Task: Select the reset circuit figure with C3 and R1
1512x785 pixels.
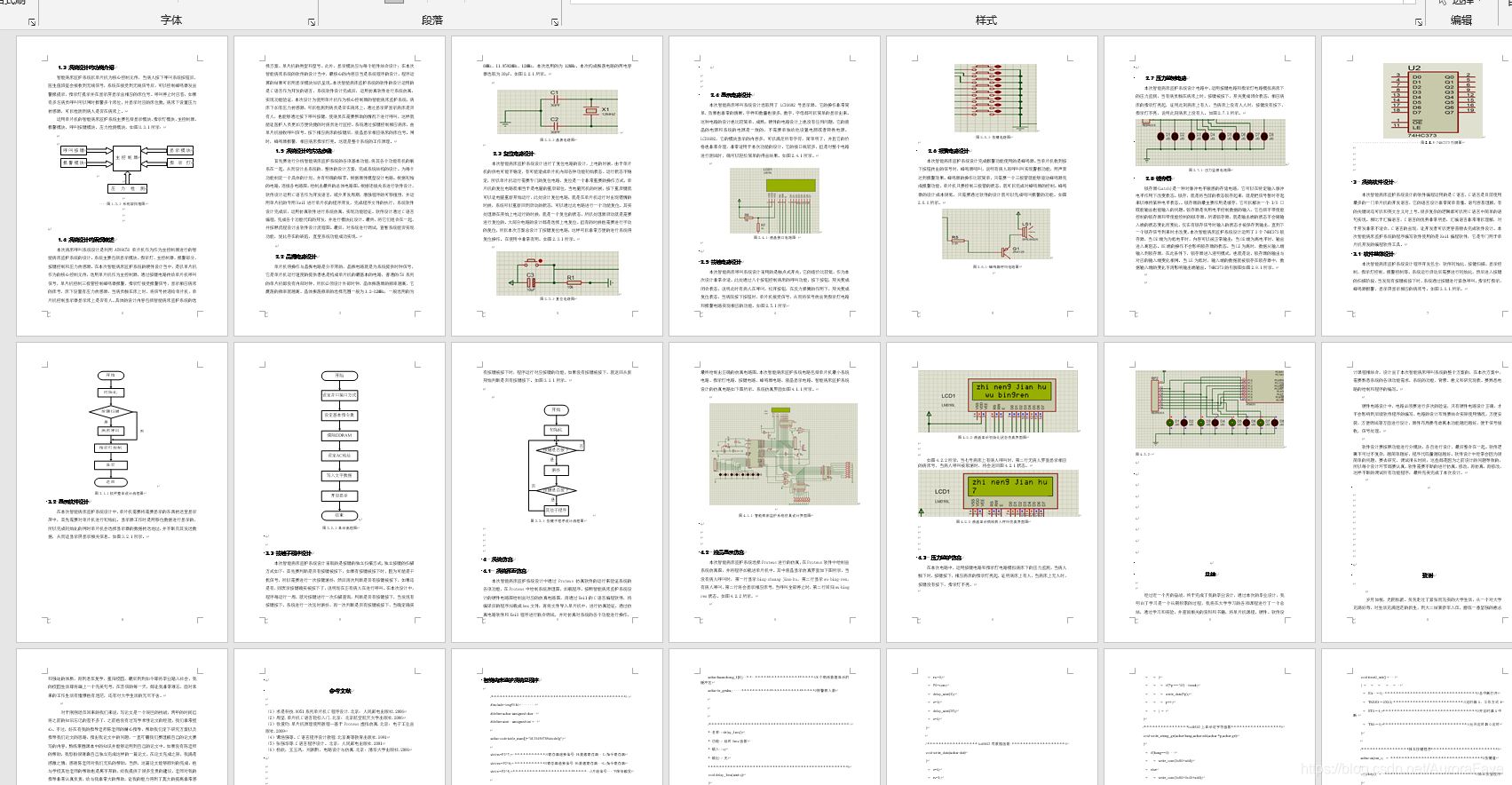Action: [x=558, y=273]
